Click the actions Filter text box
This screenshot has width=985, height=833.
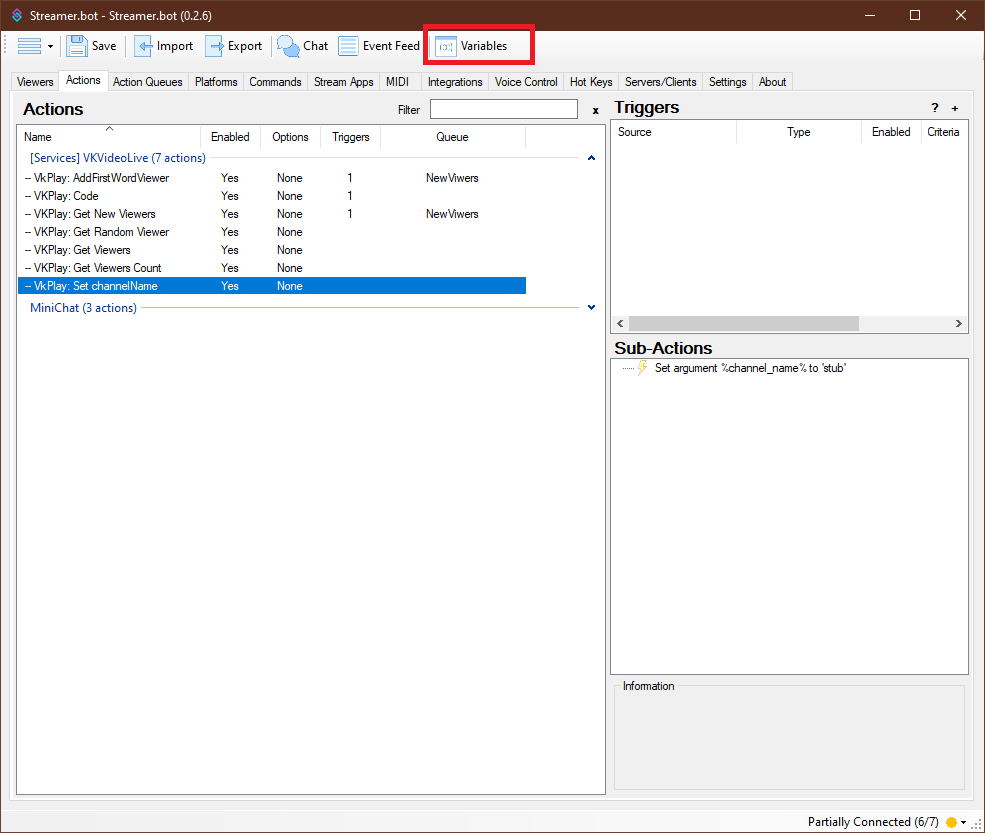point(504,109)
